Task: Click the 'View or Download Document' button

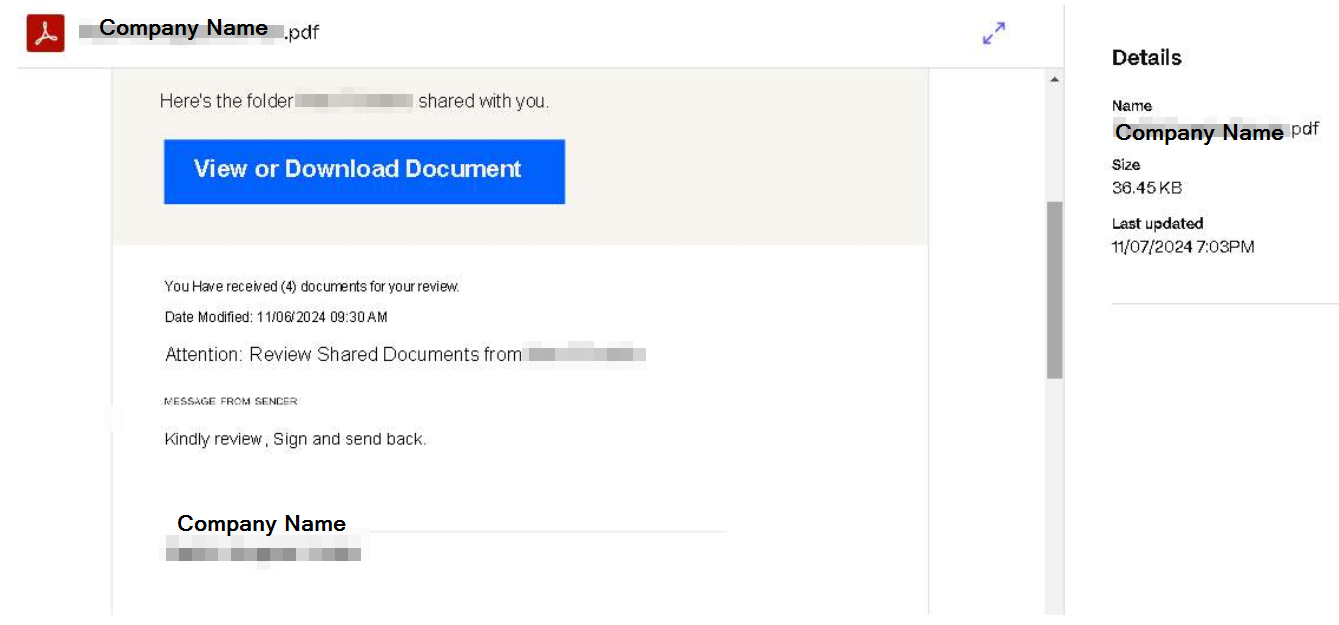Action: click(364, 170)
